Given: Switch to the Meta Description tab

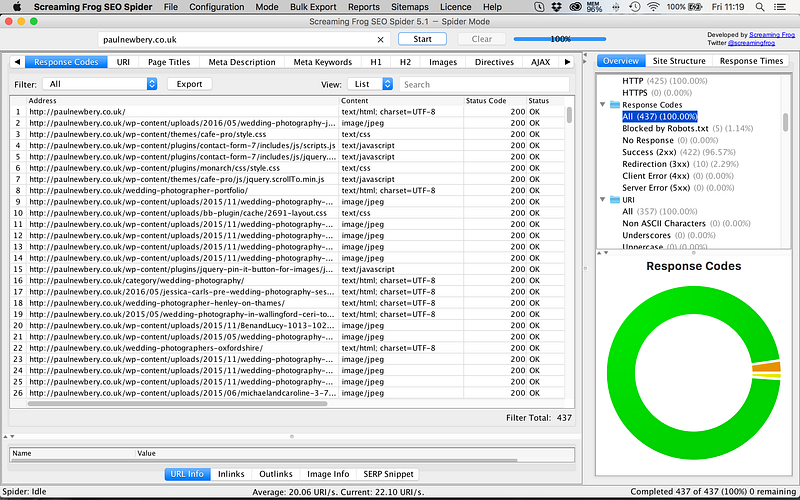Looking at the screenshot, I should [x=242, y=62].
